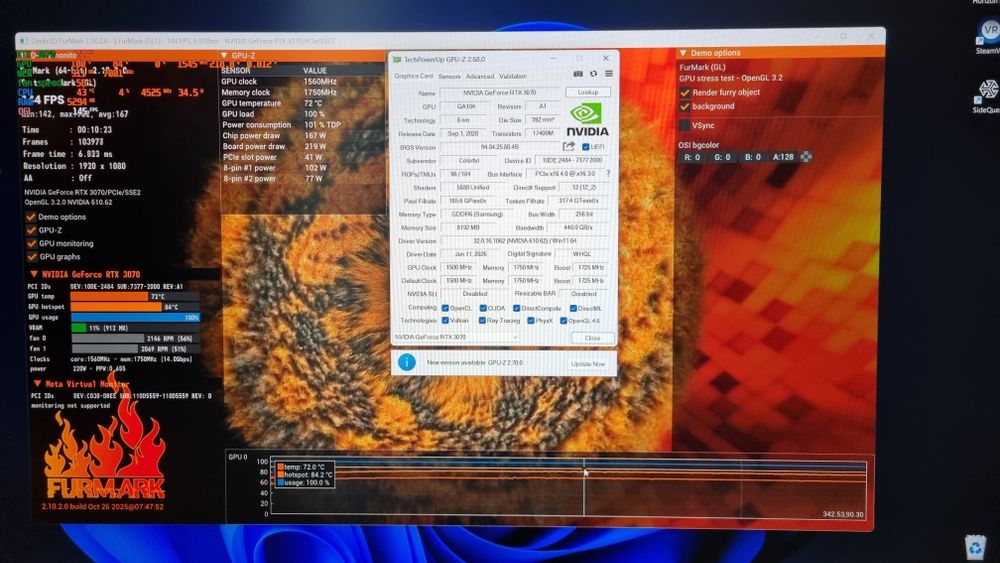Toggle the DirectML checkbox
The width and height of the screenshot is (1000, 563).
point(573,309)
